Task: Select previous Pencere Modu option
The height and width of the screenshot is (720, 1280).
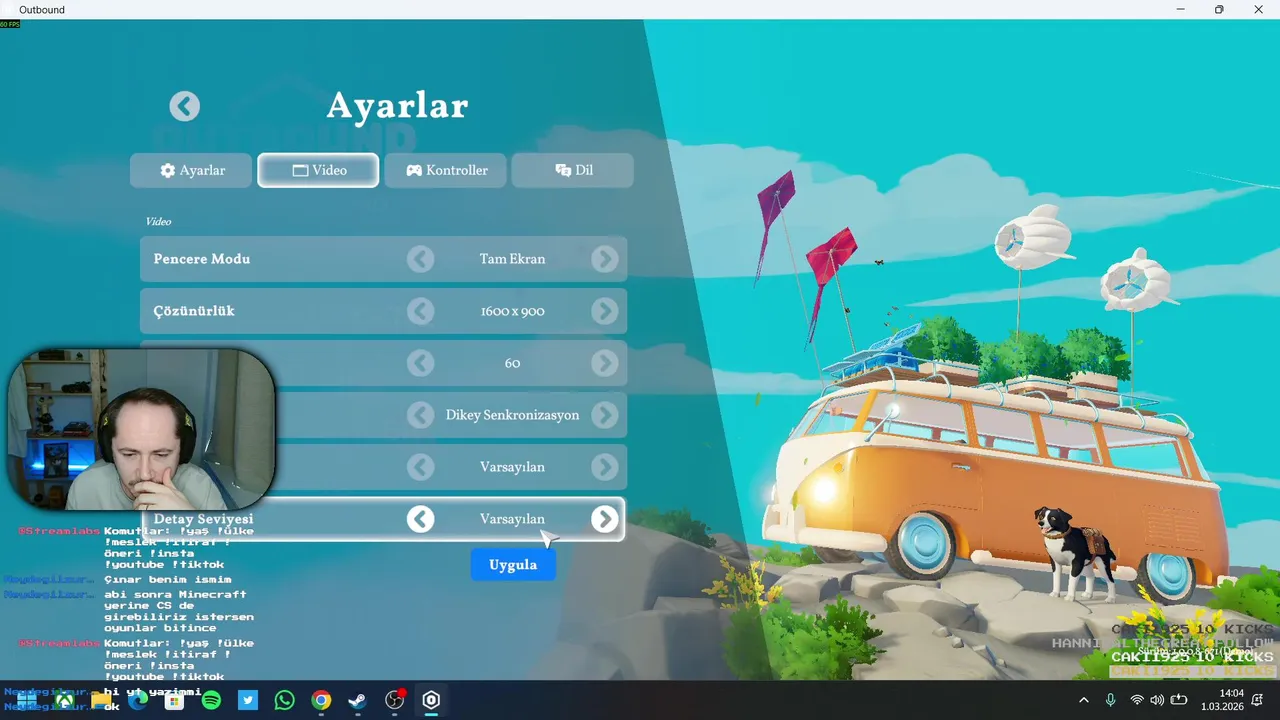Action: coord(421,259)
